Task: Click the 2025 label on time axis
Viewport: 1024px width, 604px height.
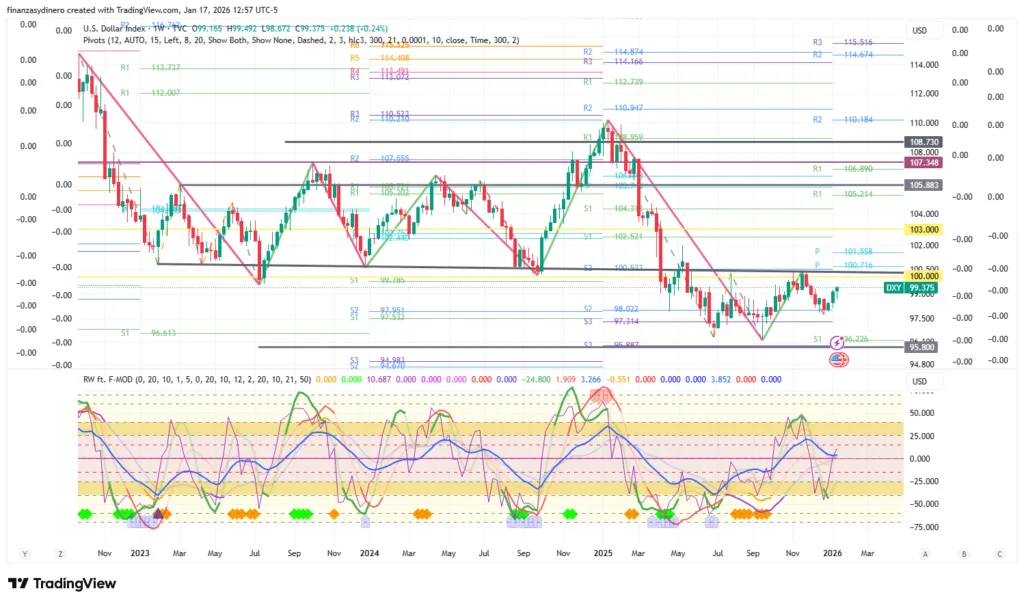Action: pyautogui.click(x=602, y=552)
